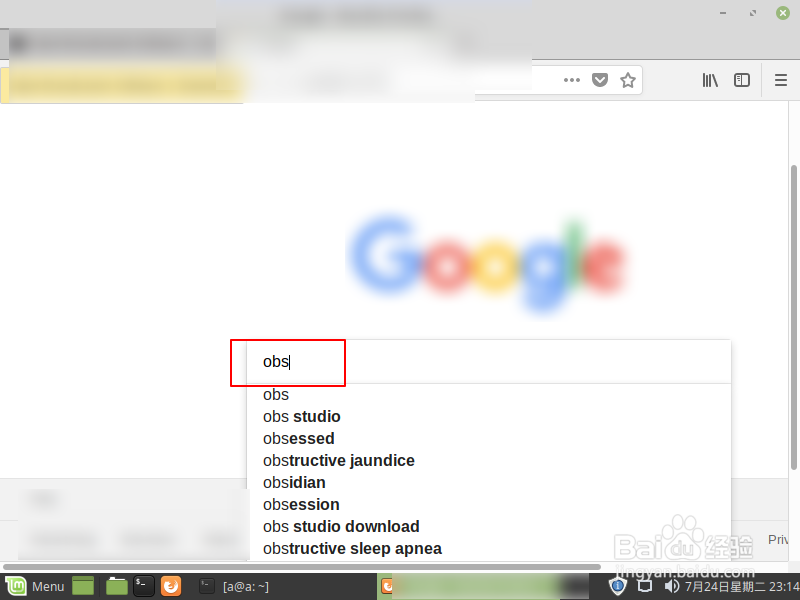Show desktop via green taskbar icon
Screen dimensions: 800x600
83,586
